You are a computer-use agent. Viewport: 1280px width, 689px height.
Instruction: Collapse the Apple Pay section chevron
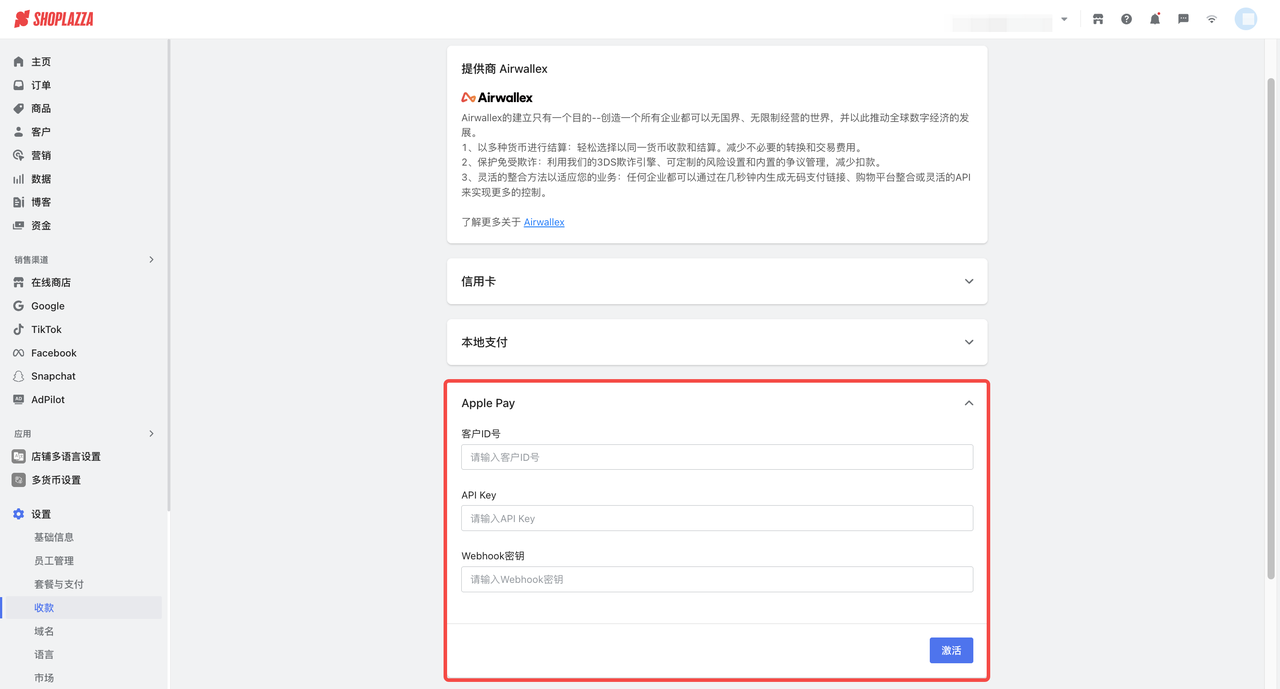(x=968, y=403)
